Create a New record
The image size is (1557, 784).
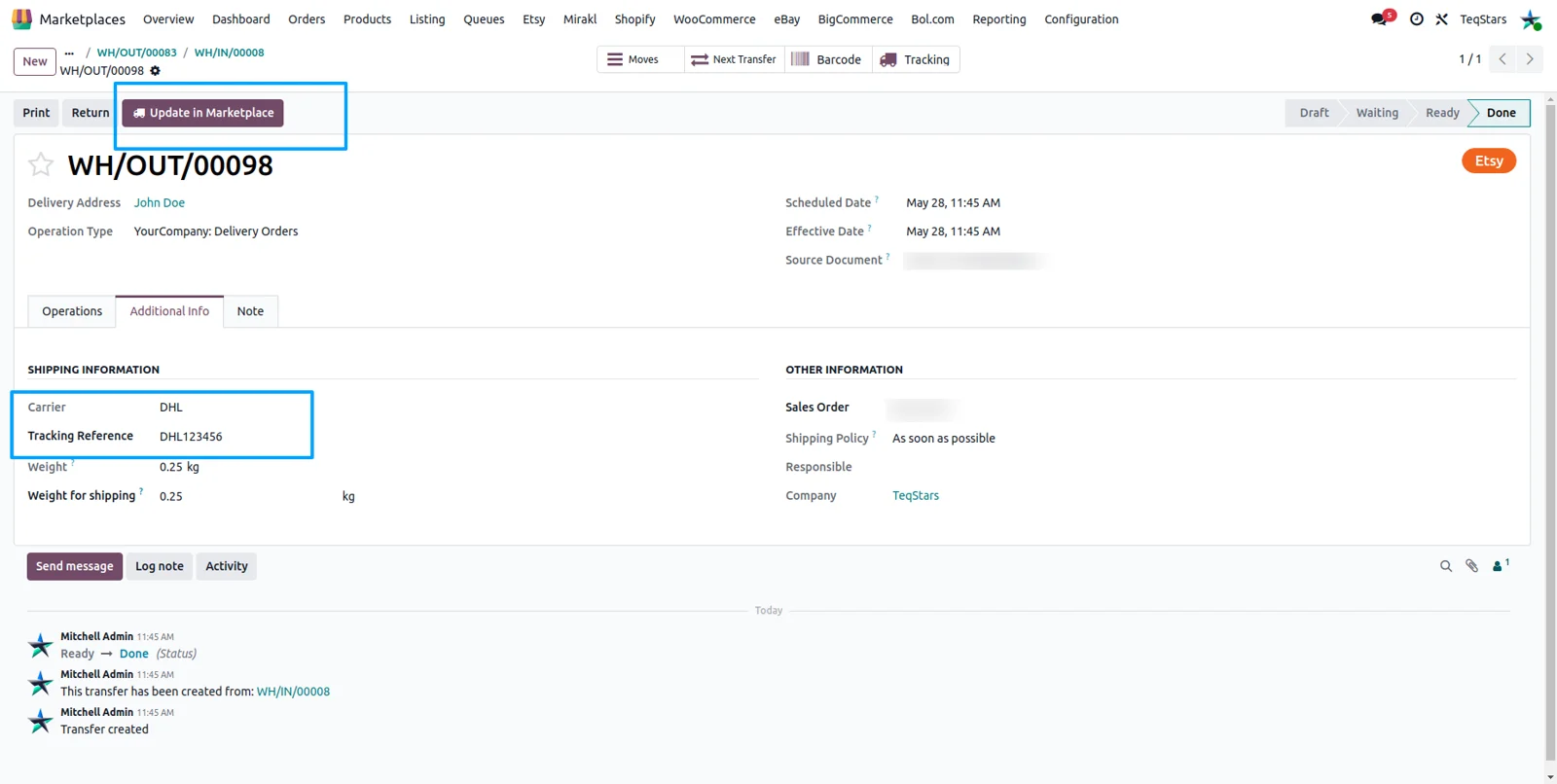point(35,61)
